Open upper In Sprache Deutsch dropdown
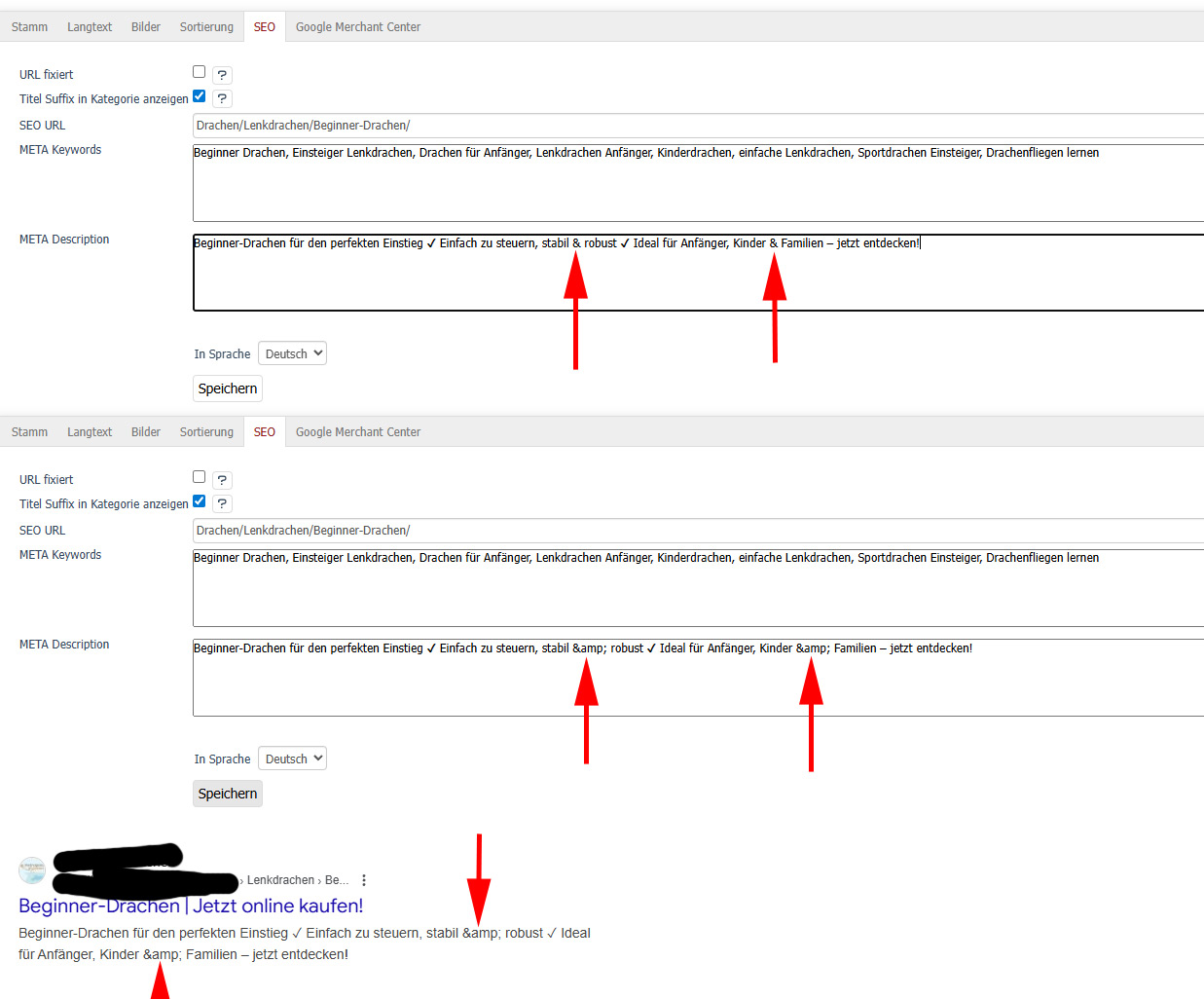Image resolution: width=1204 pixels, height=999 pixels. [292, 353]
